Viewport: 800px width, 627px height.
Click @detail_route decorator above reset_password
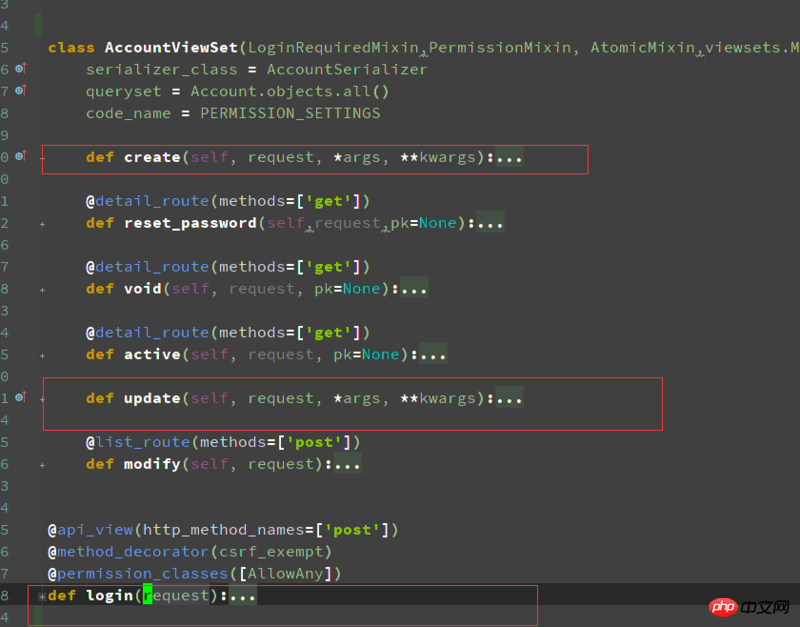pos(147,201)
